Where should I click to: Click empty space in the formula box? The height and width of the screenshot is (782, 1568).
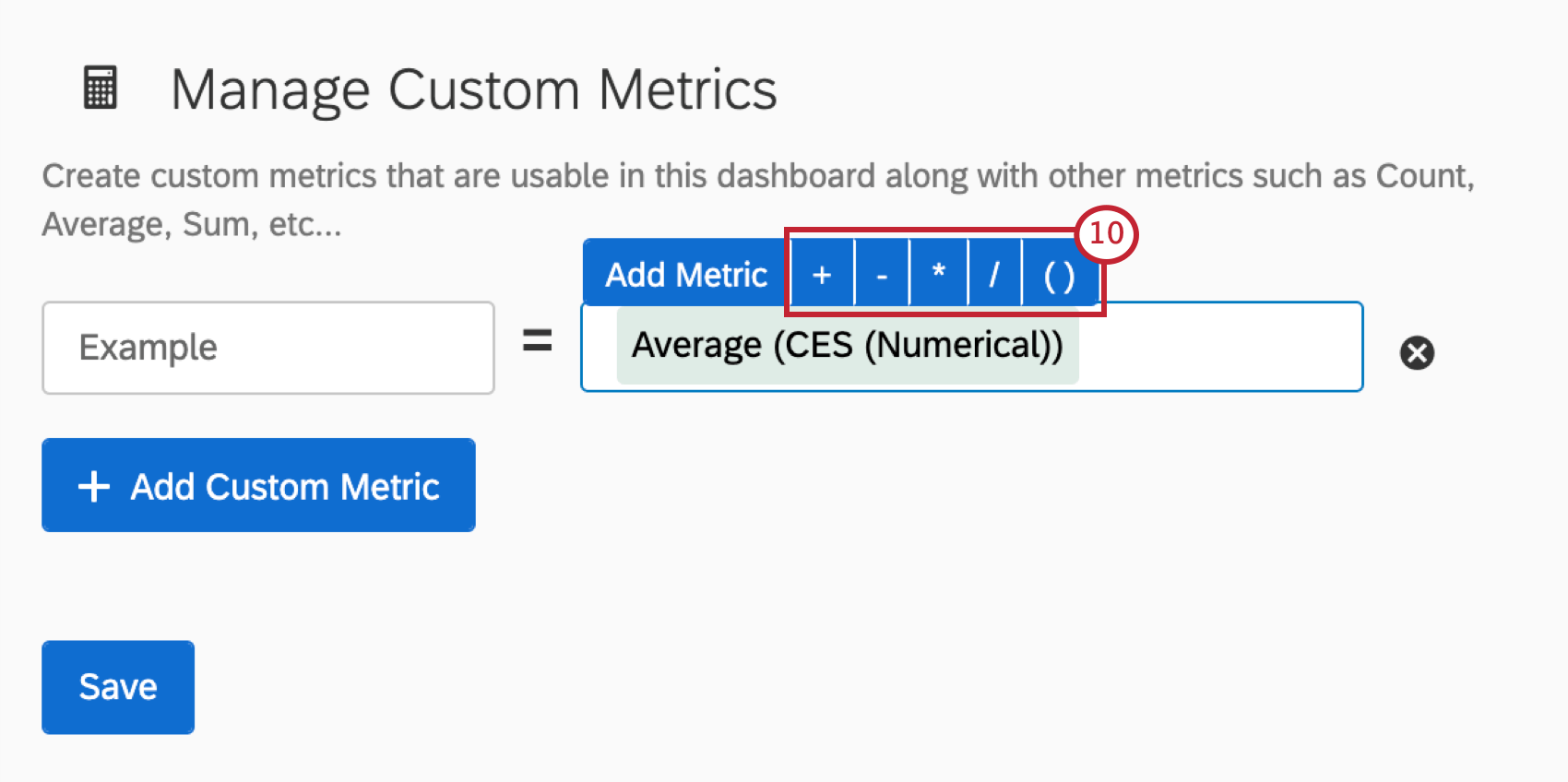1218,348
